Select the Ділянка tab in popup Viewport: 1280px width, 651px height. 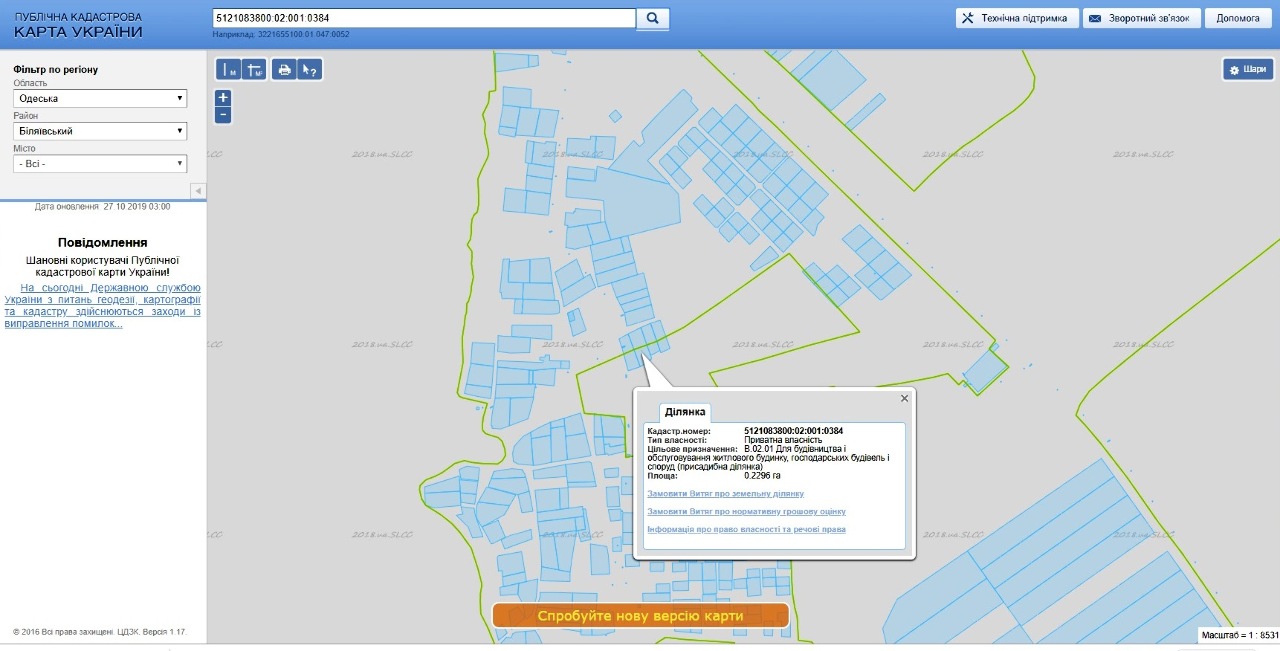(685, 412)
